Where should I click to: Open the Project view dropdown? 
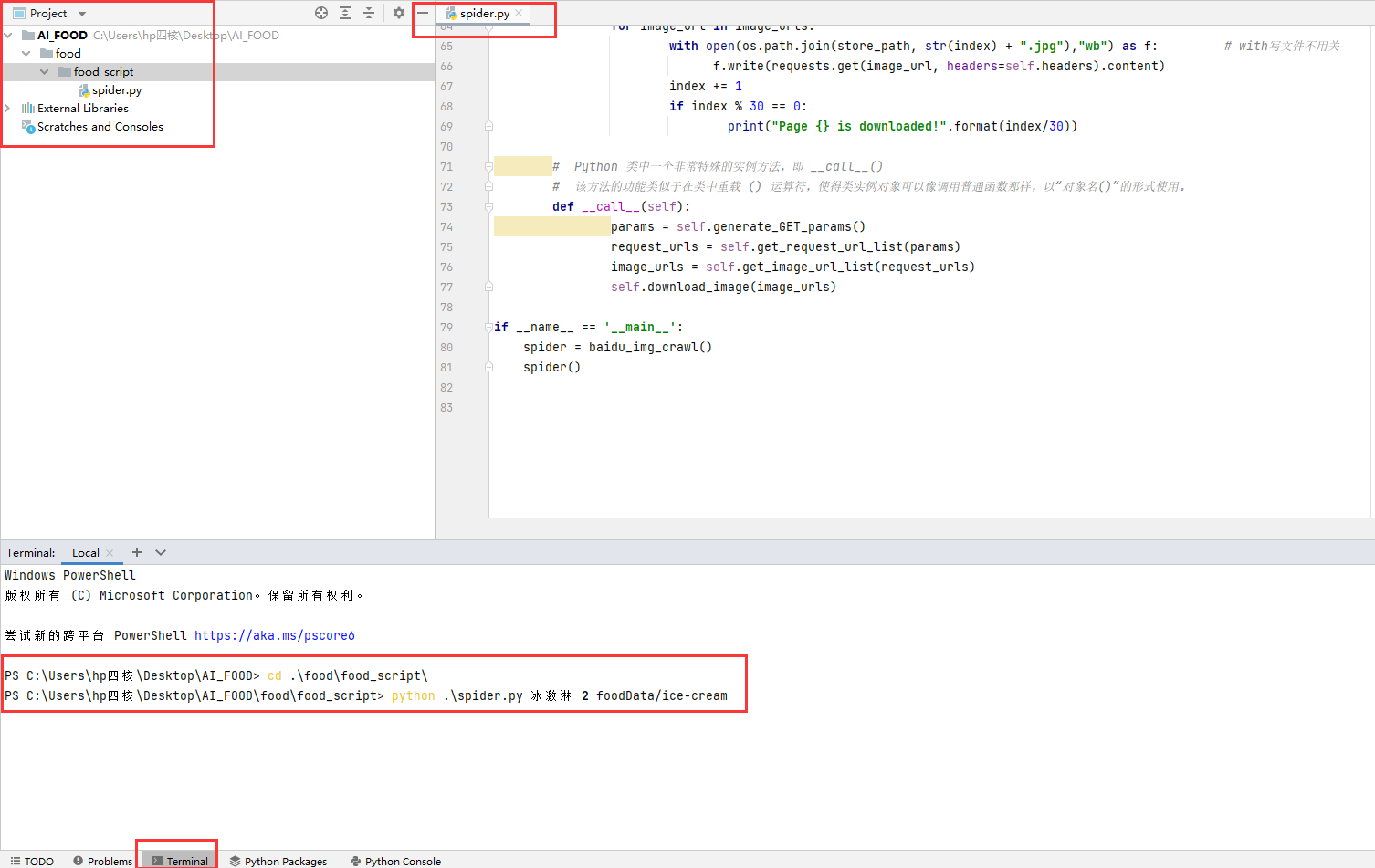82,14
